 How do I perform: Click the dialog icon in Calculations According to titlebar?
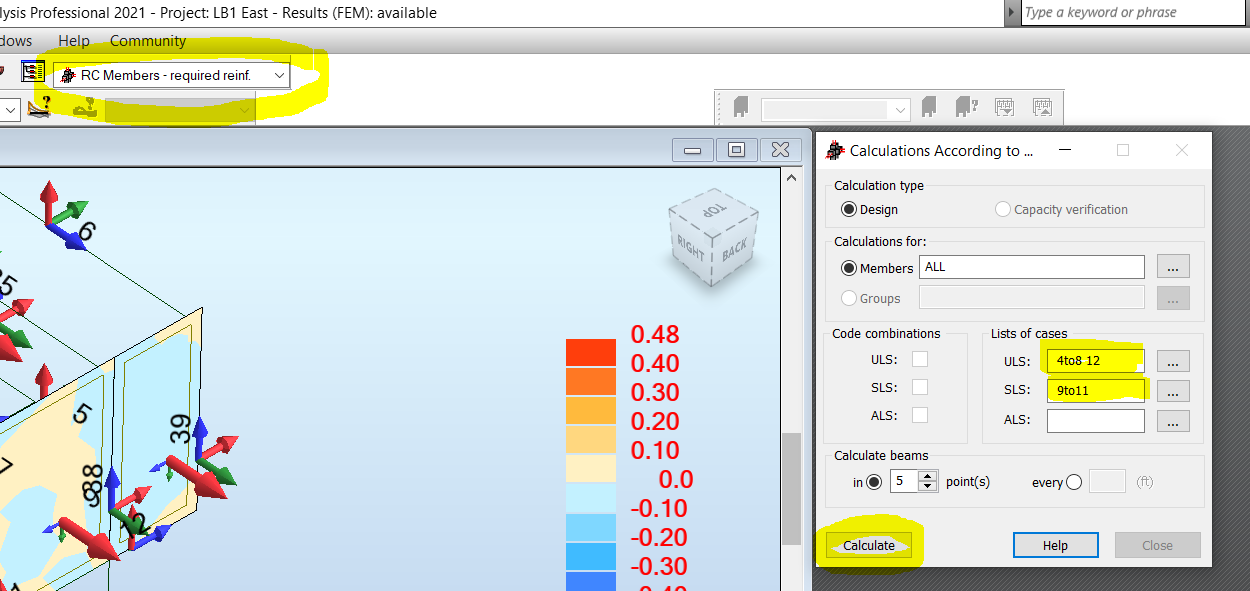click(833, 150)
